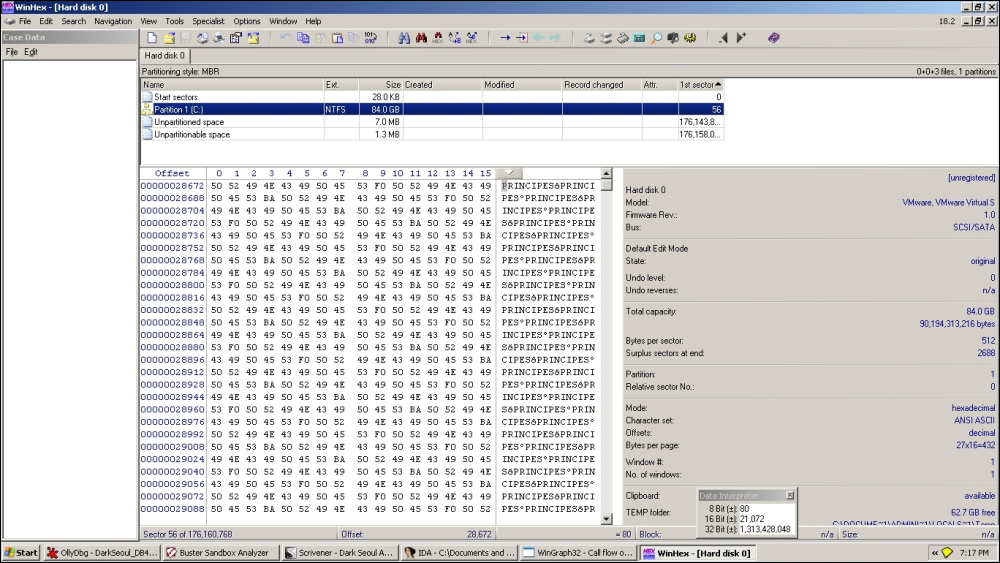Select the Start sectors row
Viewport: 1000px width, 563px height.
432,97
